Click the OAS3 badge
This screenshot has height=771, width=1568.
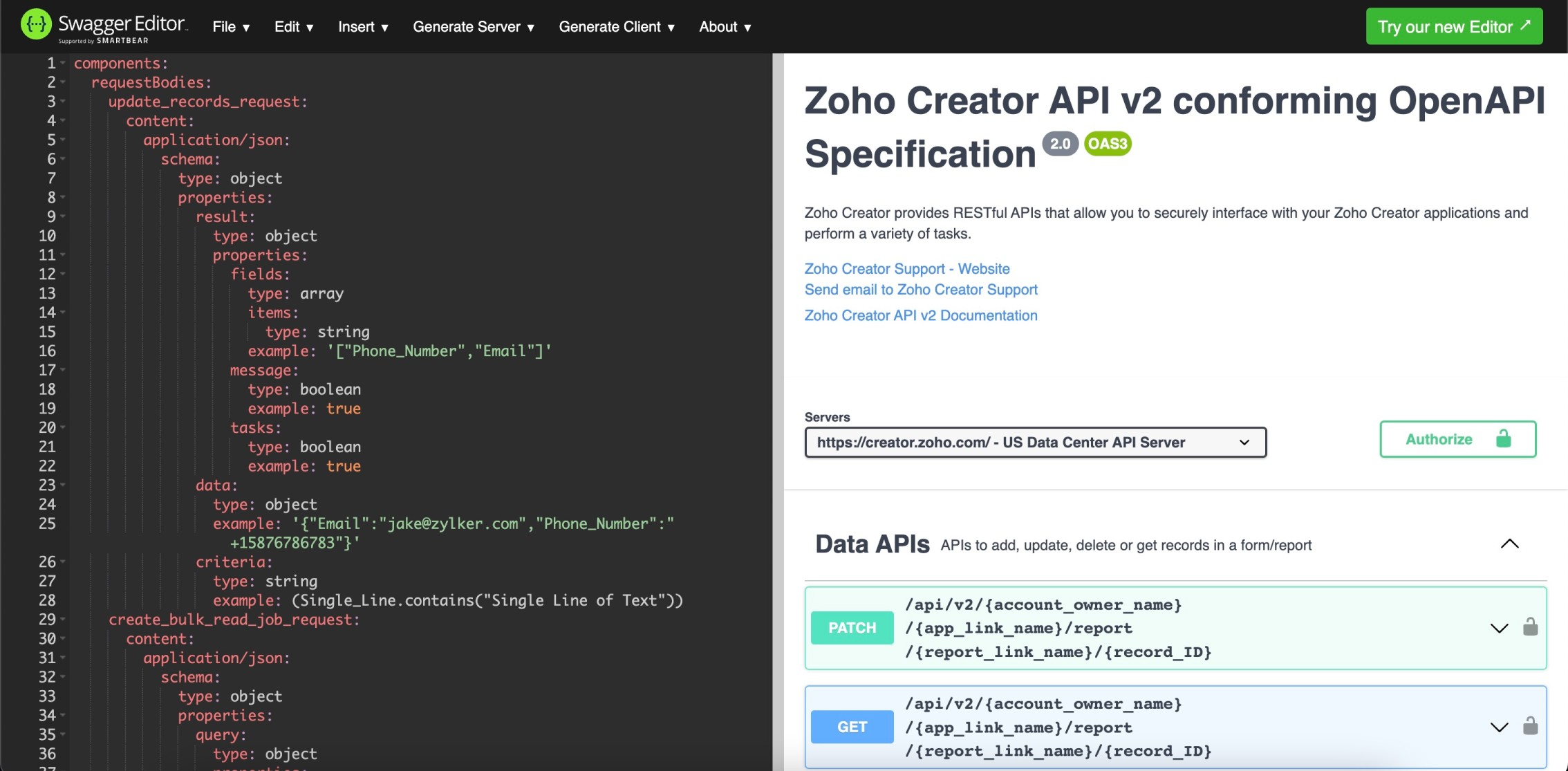coord(1108,144)
